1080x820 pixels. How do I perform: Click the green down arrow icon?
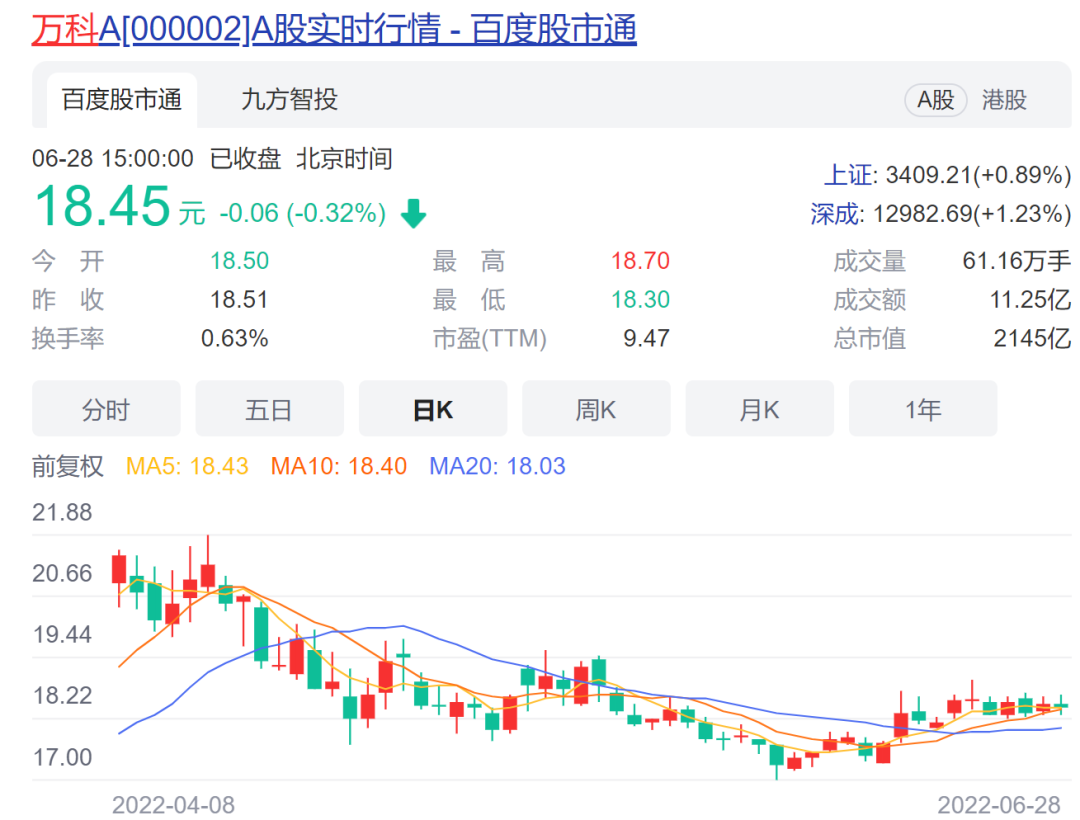pyautogui.click(x=413, y=214)
